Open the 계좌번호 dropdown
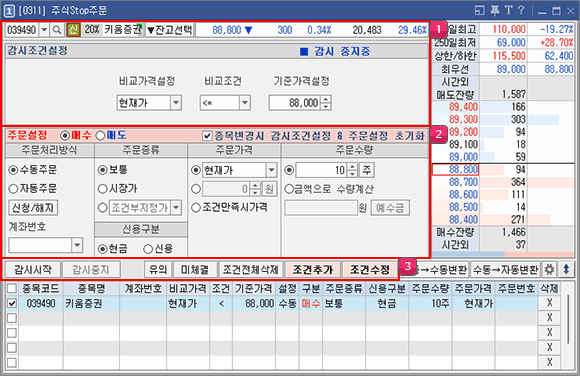Image resolution: width=580 pixels, height=376 pixels. click(77, 245)
